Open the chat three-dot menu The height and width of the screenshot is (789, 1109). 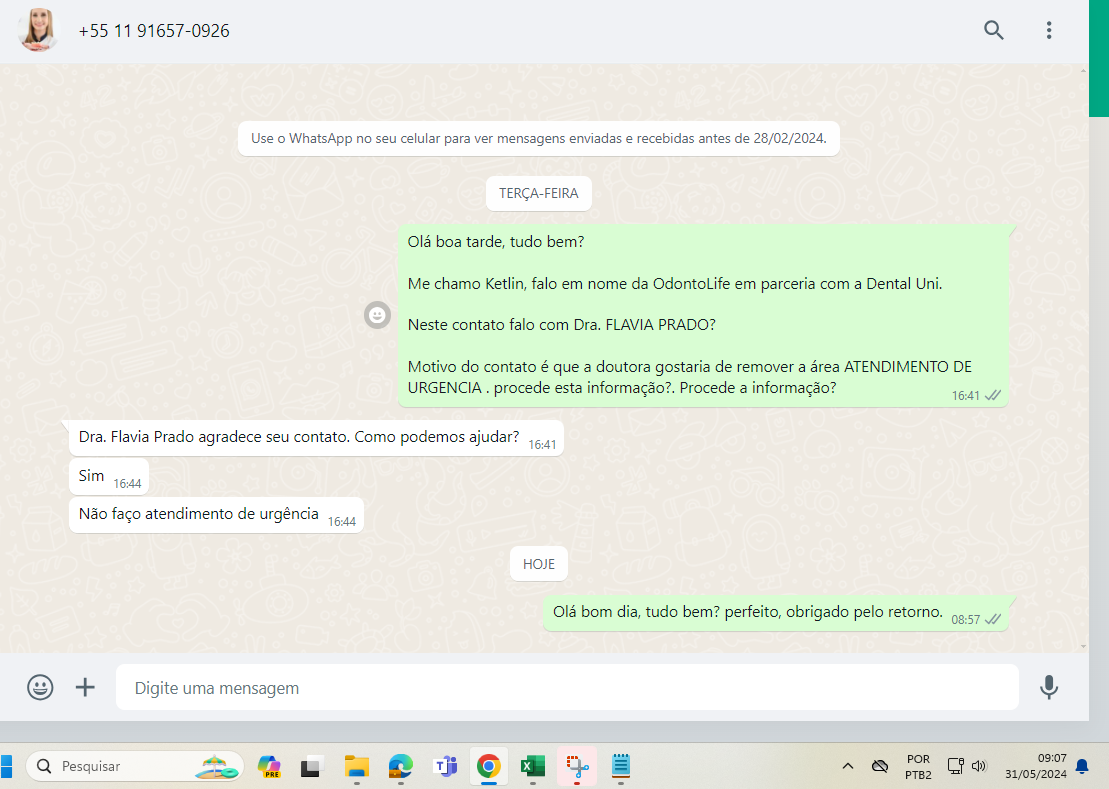coord(1049,30)
